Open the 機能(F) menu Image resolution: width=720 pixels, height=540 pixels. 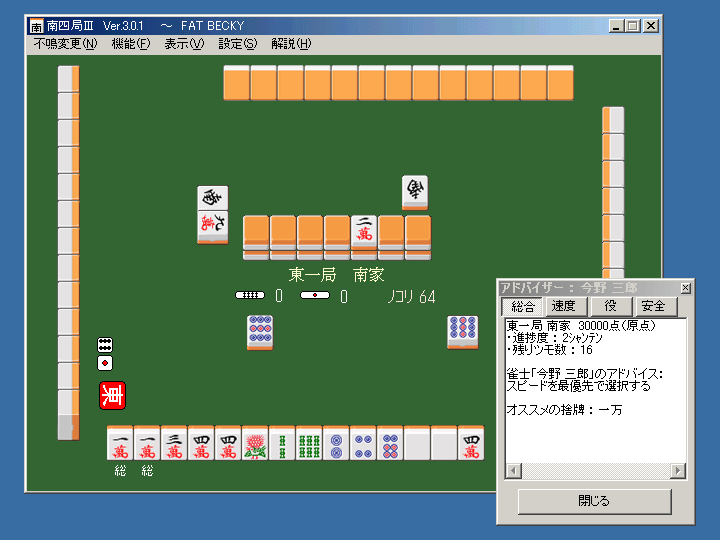(131, 44)
